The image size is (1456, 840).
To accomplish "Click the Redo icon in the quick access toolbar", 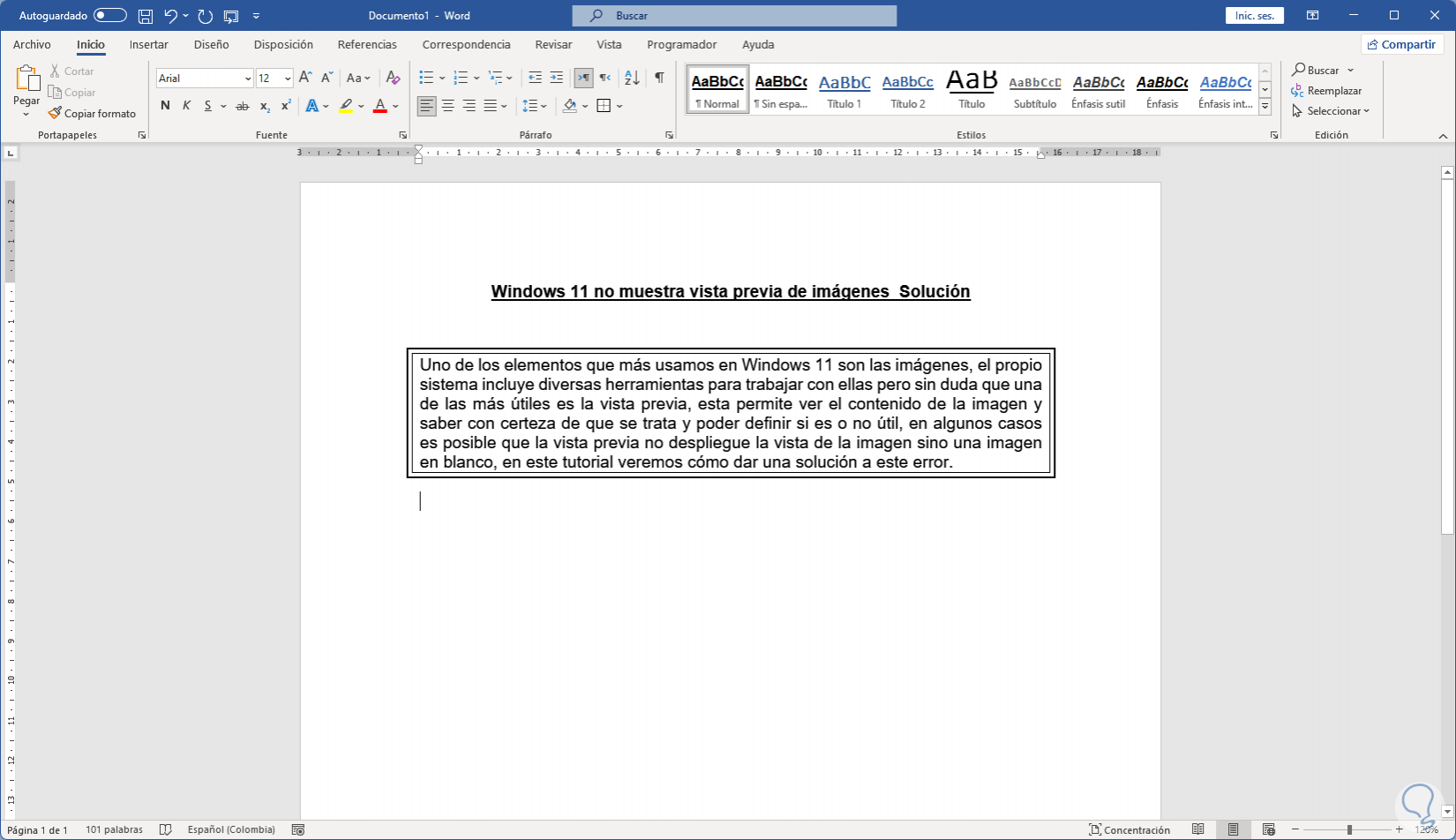I will pos(206,16).
